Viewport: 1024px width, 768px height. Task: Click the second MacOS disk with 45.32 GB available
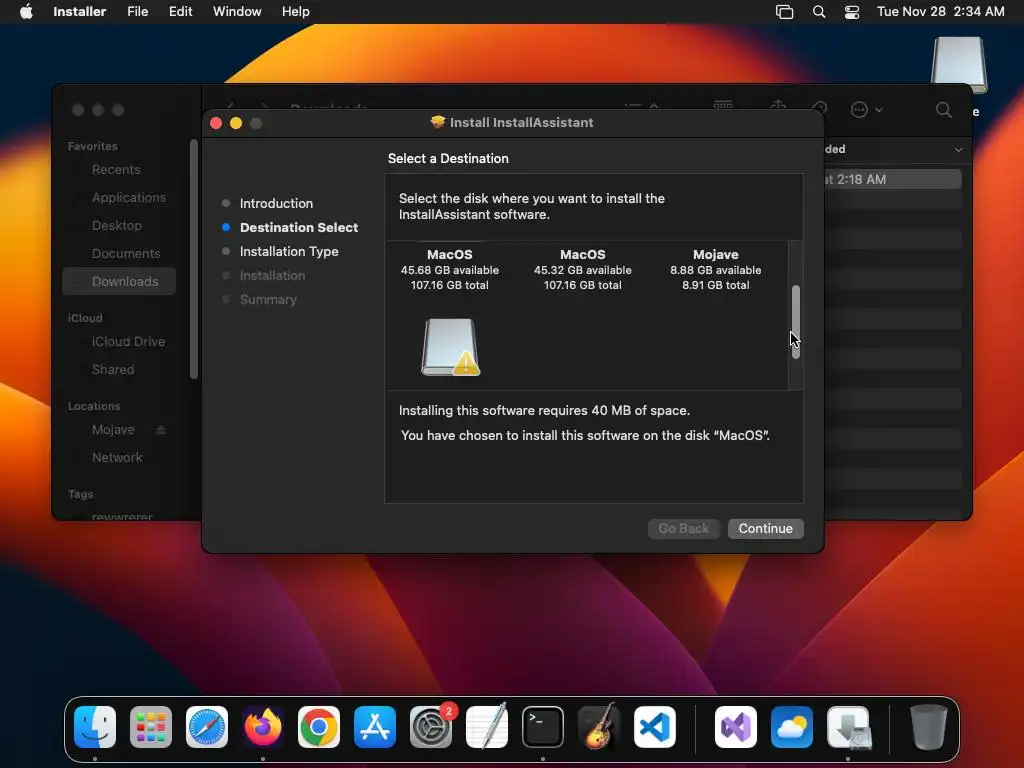(583, 269)
